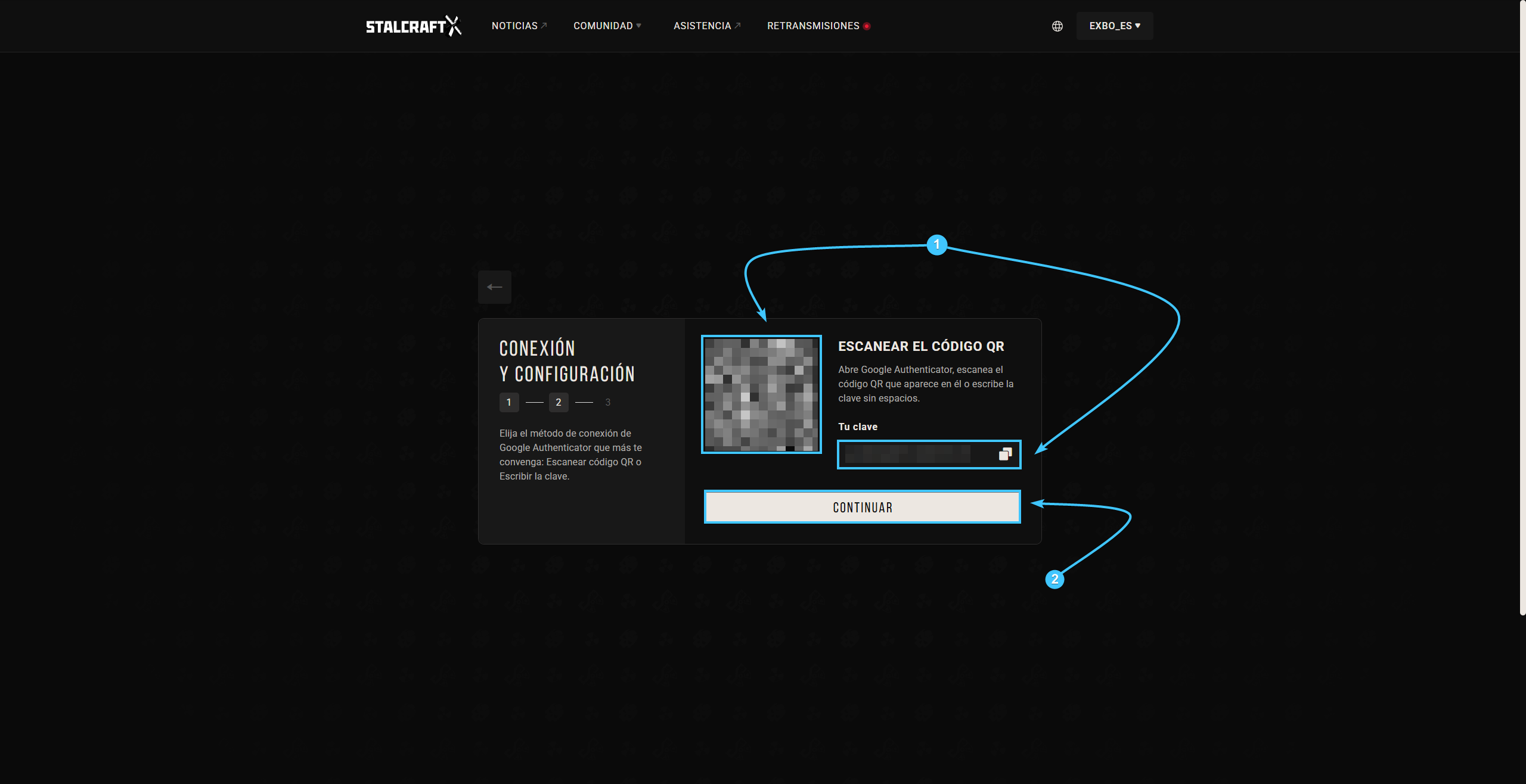Expand the COMUNIDAD dropdown menu
Screen dimensions: 1526x784
click(607, 26)
